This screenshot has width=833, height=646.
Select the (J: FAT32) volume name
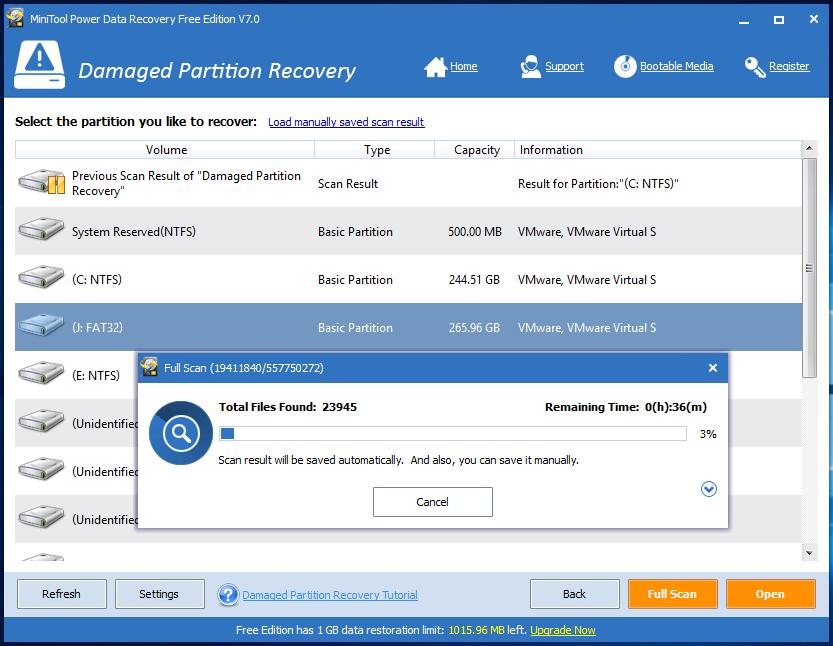point(97,327)
